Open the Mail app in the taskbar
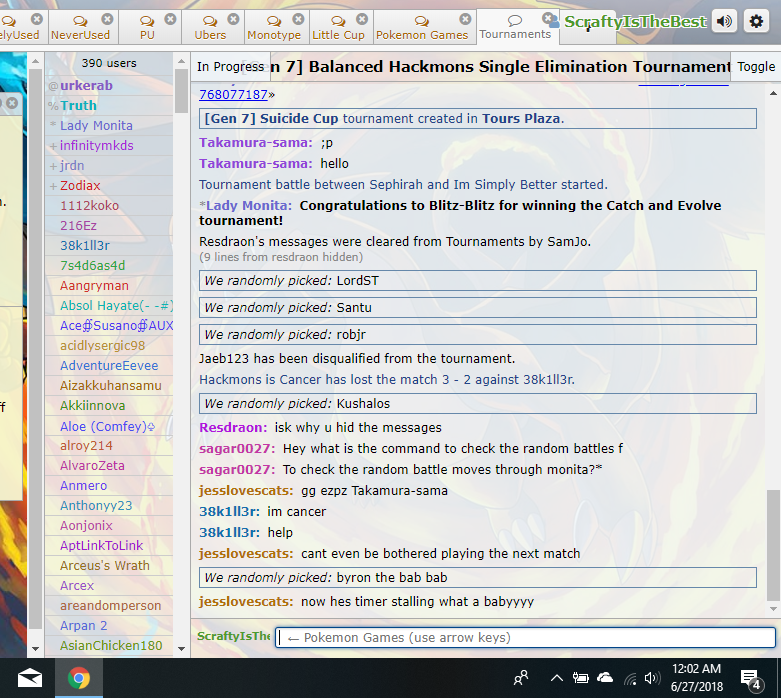Viewport: 781px width, 698px height. [x=30, y=678]
